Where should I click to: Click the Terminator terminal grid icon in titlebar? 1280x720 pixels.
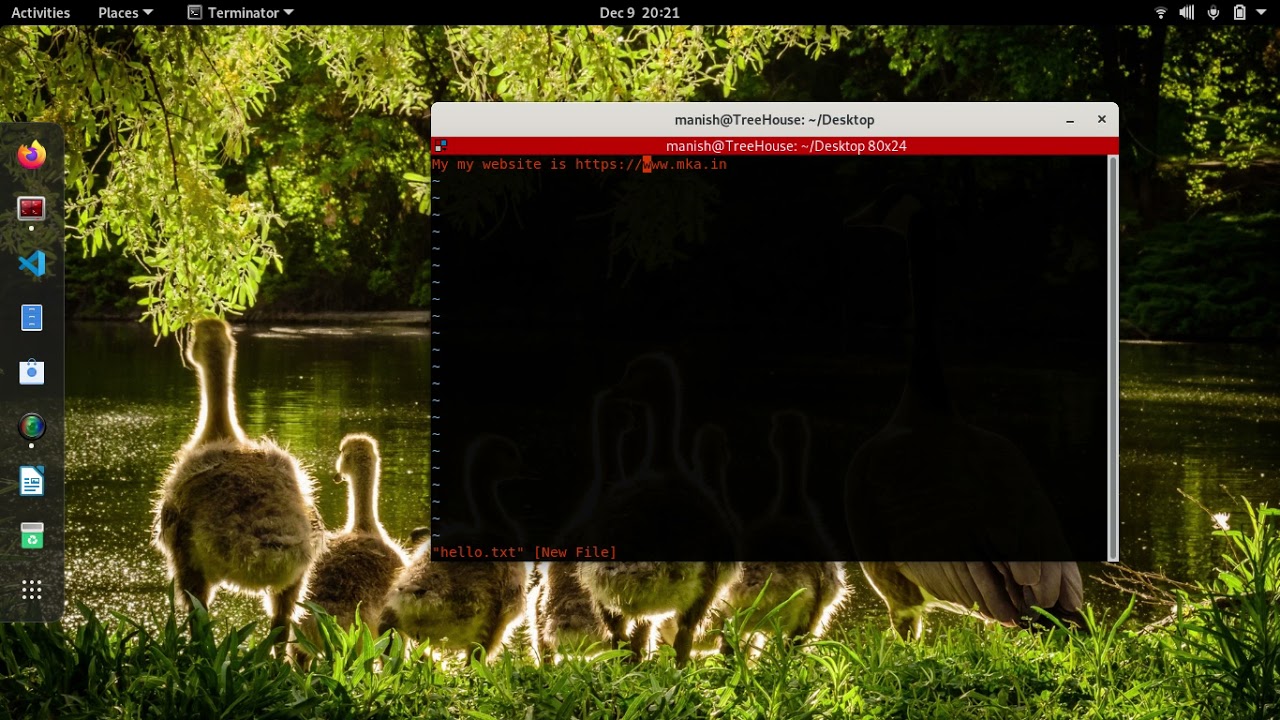click(x=441, y=146)
